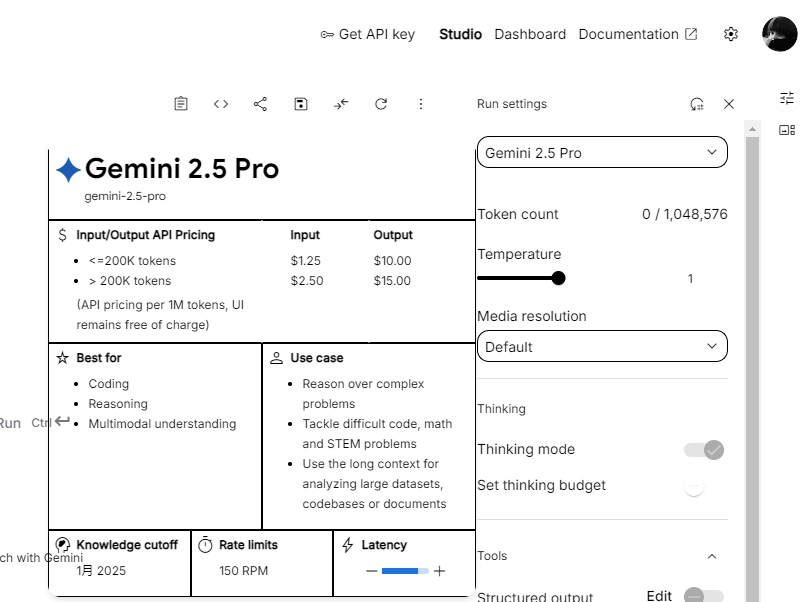Click the blue Gemini sparkle logo
Image resolution: width=808 pixels, height=602 pixels.
68,170
